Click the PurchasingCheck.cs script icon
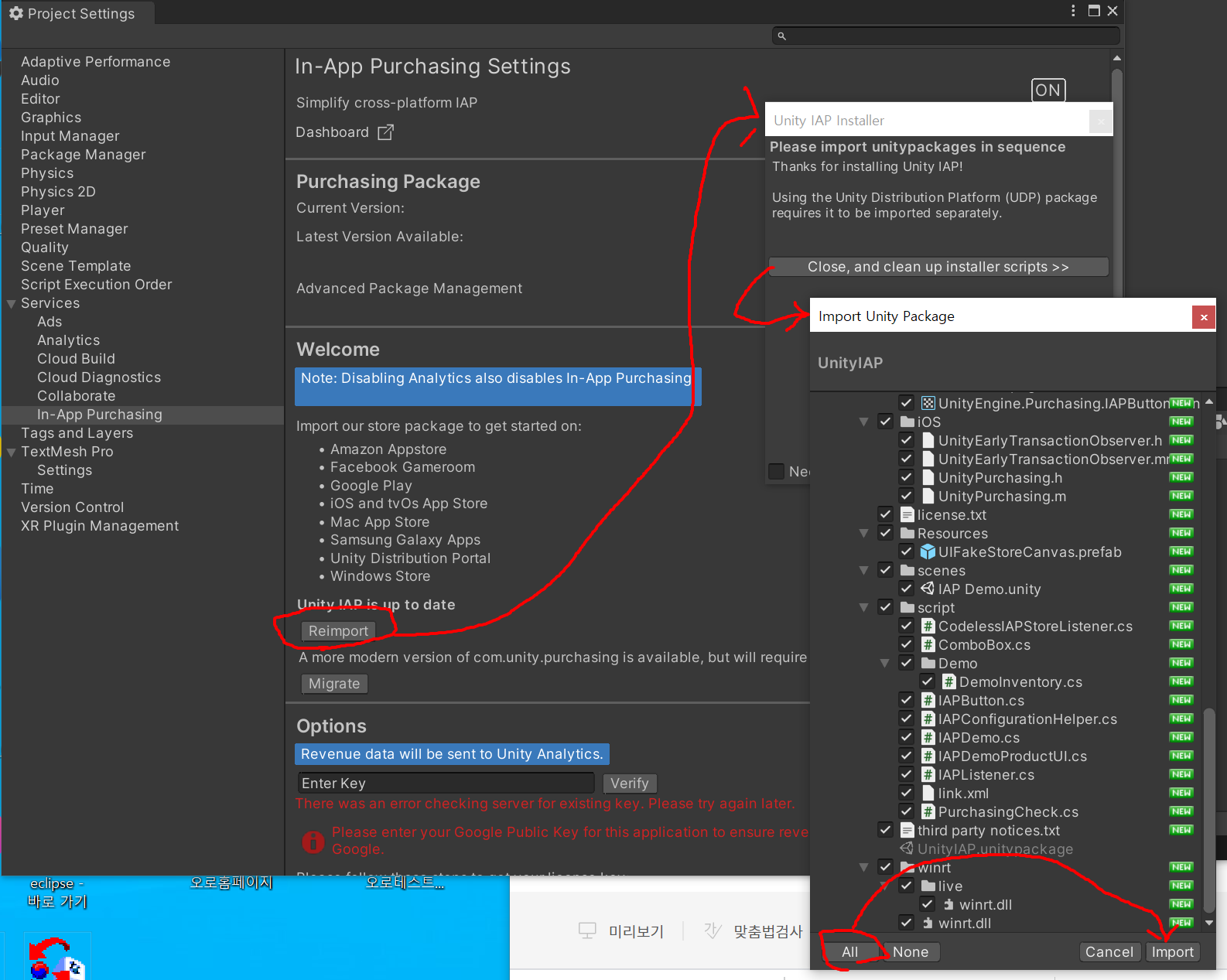The image size is (1227, 980). pyautogui.click(x=928, y=811)
